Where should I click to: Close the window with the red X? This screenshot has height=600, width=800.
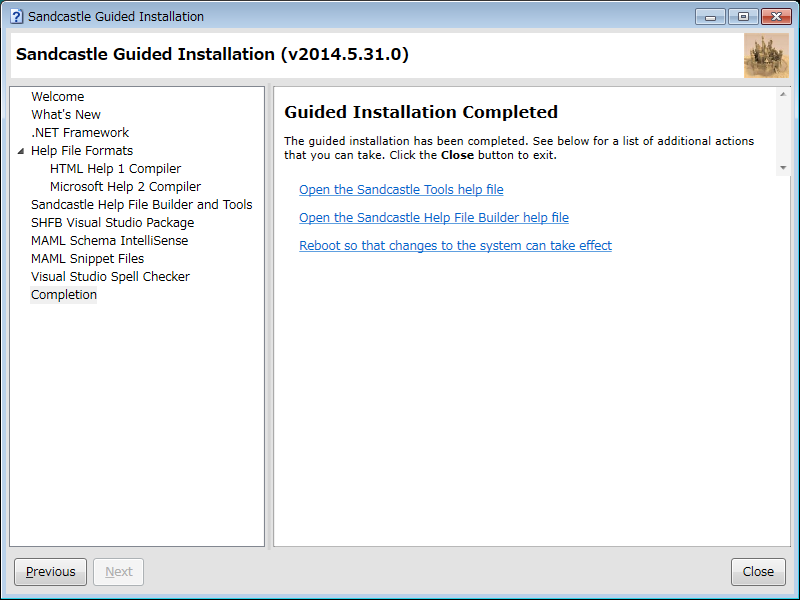point(777,17)
